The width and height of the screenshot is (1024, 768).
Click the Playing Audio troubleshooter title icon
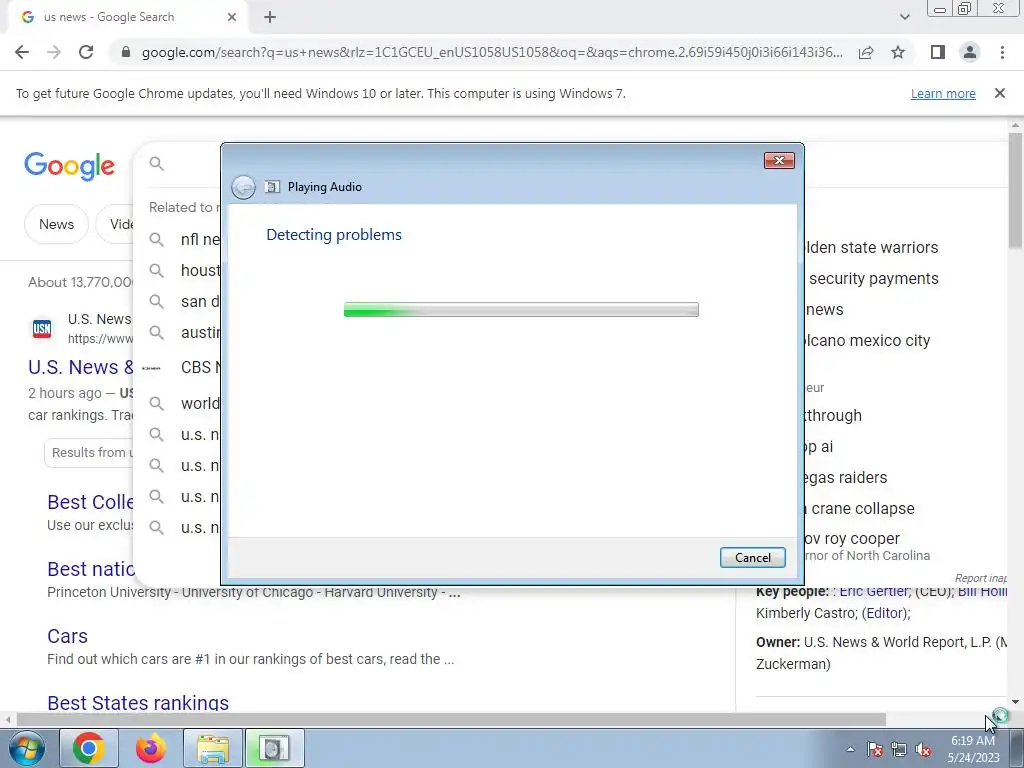click(x=272, y=187)
